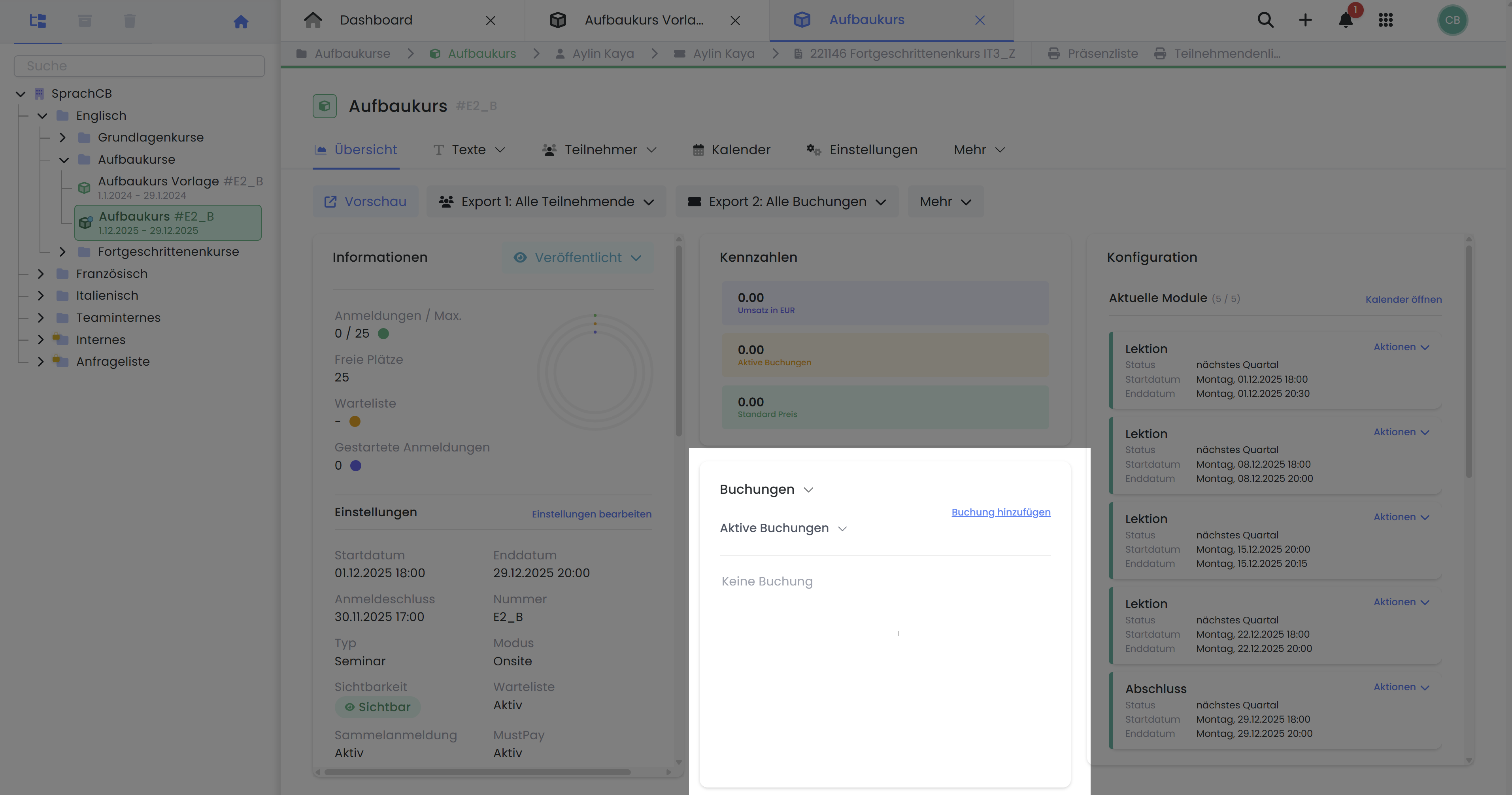Click the plus icon to create something new
The height and width of the screenshot is (795, 1512).
pos(1305,19)
